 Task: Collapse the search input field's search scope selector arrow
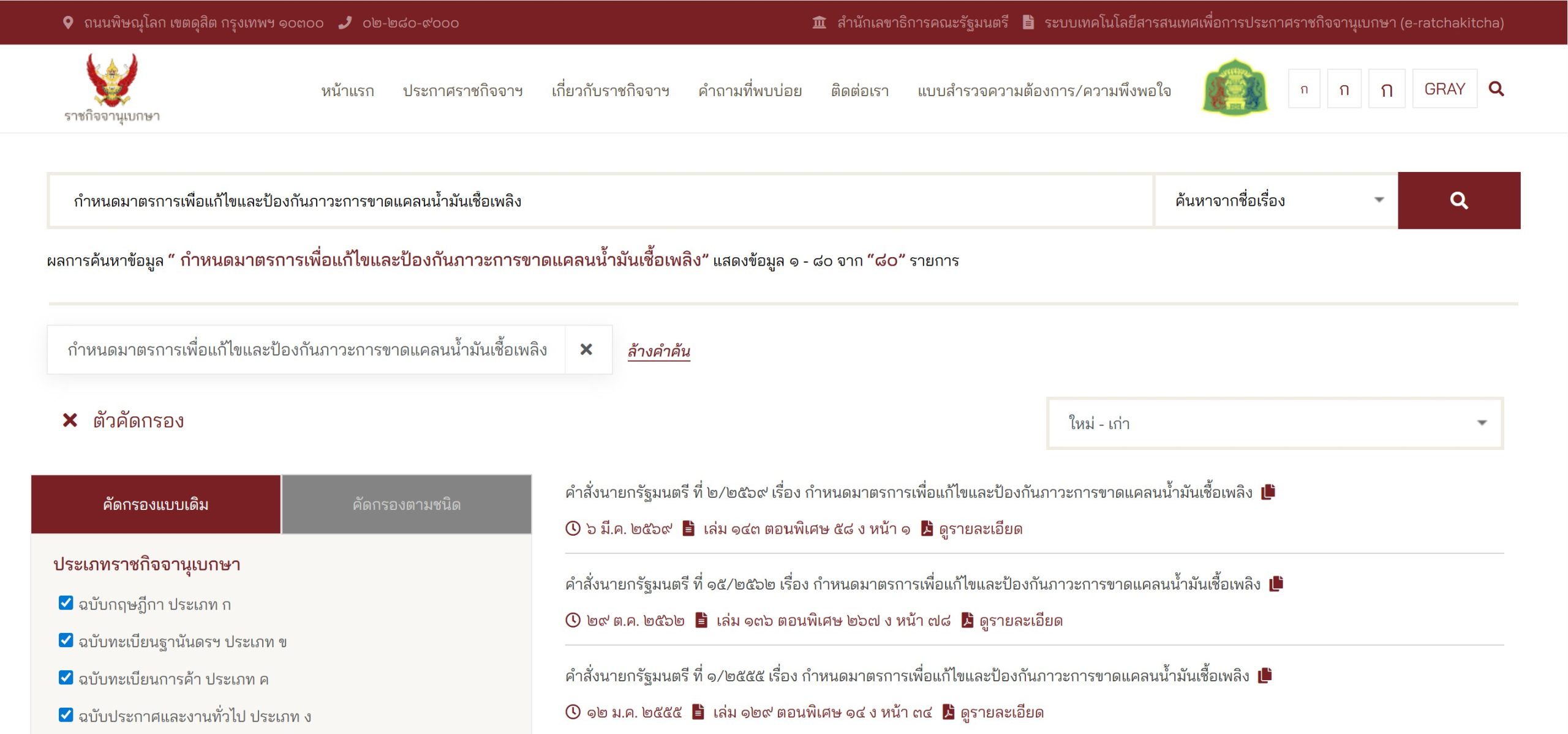click(x=1378, y=200)
